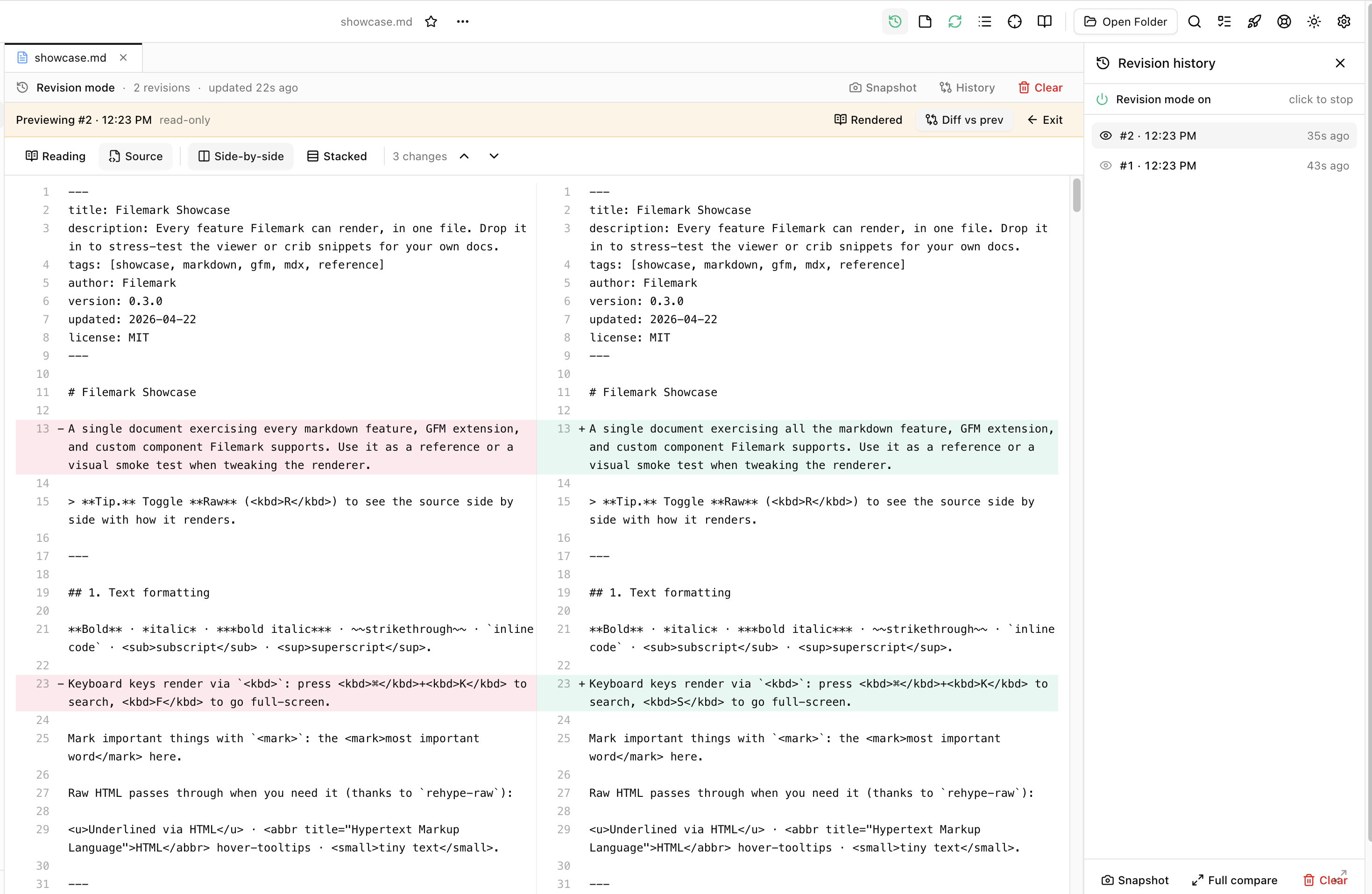The height and width of the screenshot is (894, 1372).
Task: Select revision #2 · 12:23 PM row
Action: [1224, 135]
